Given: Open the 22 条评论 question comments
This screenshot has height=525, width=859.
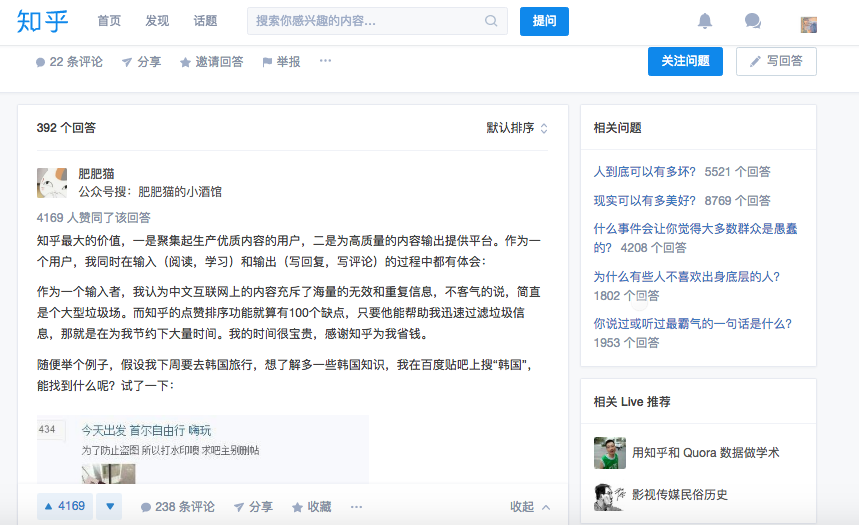Looking at the screenshot, I should 69,62.
